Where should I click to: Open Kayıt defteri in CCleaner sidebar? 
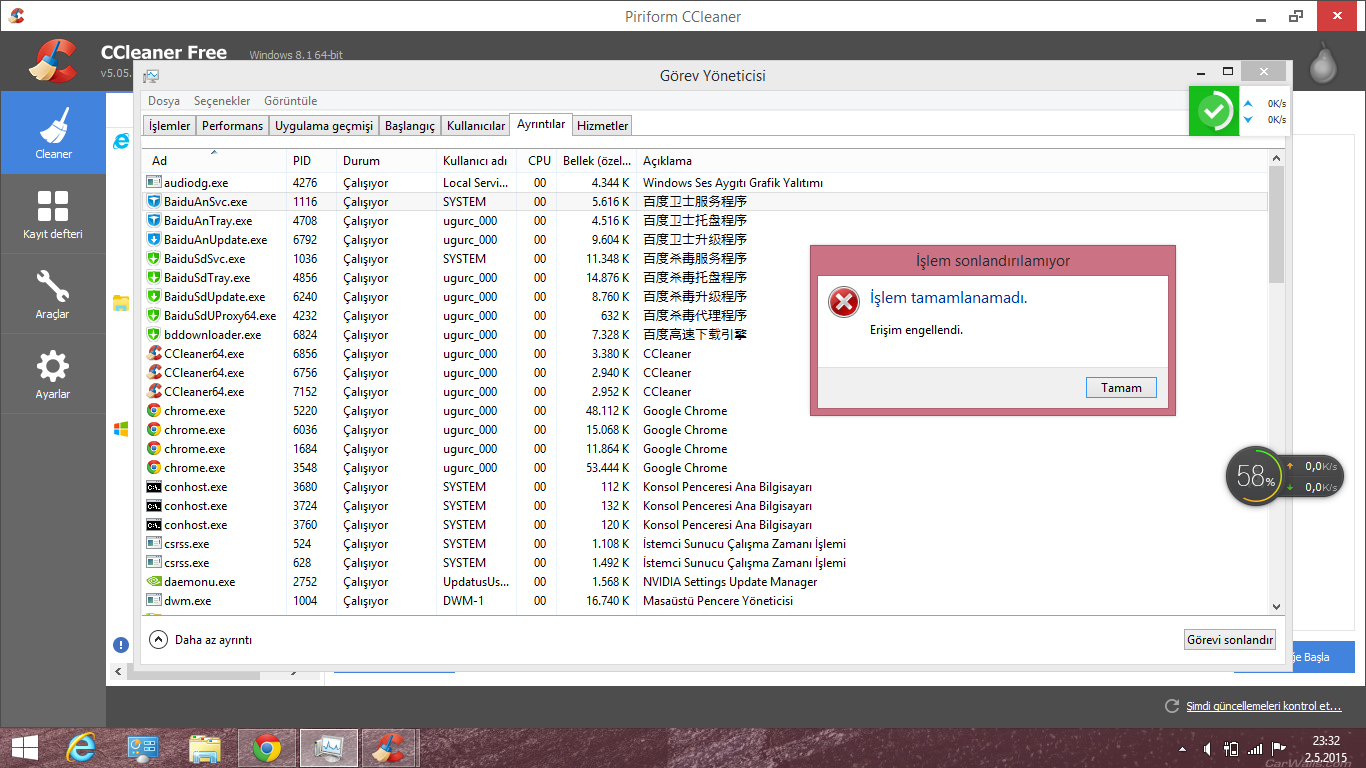[53, 214]
